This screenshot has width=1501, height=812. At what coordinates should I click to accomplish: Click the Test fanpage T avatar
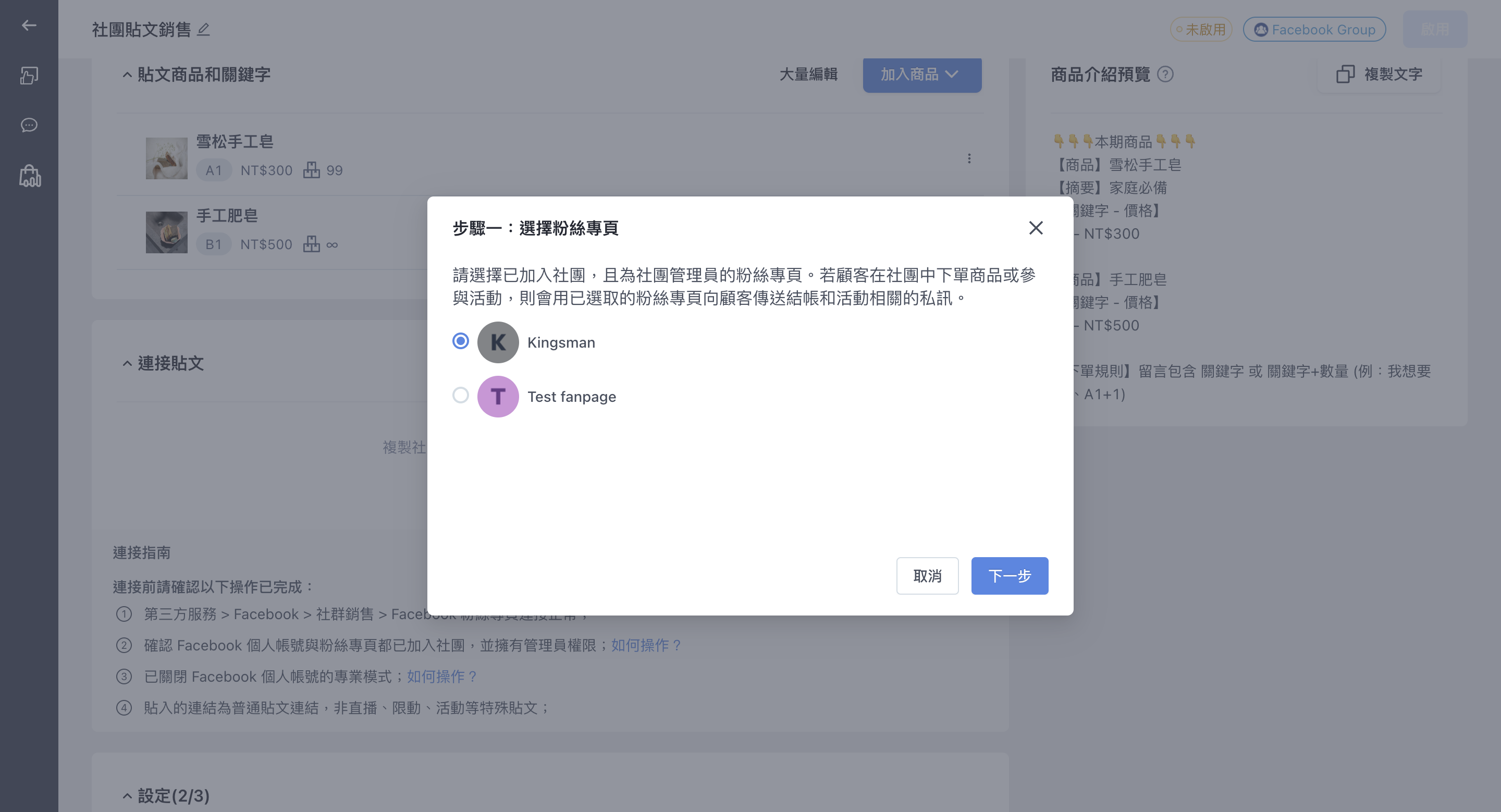point(498,397)
